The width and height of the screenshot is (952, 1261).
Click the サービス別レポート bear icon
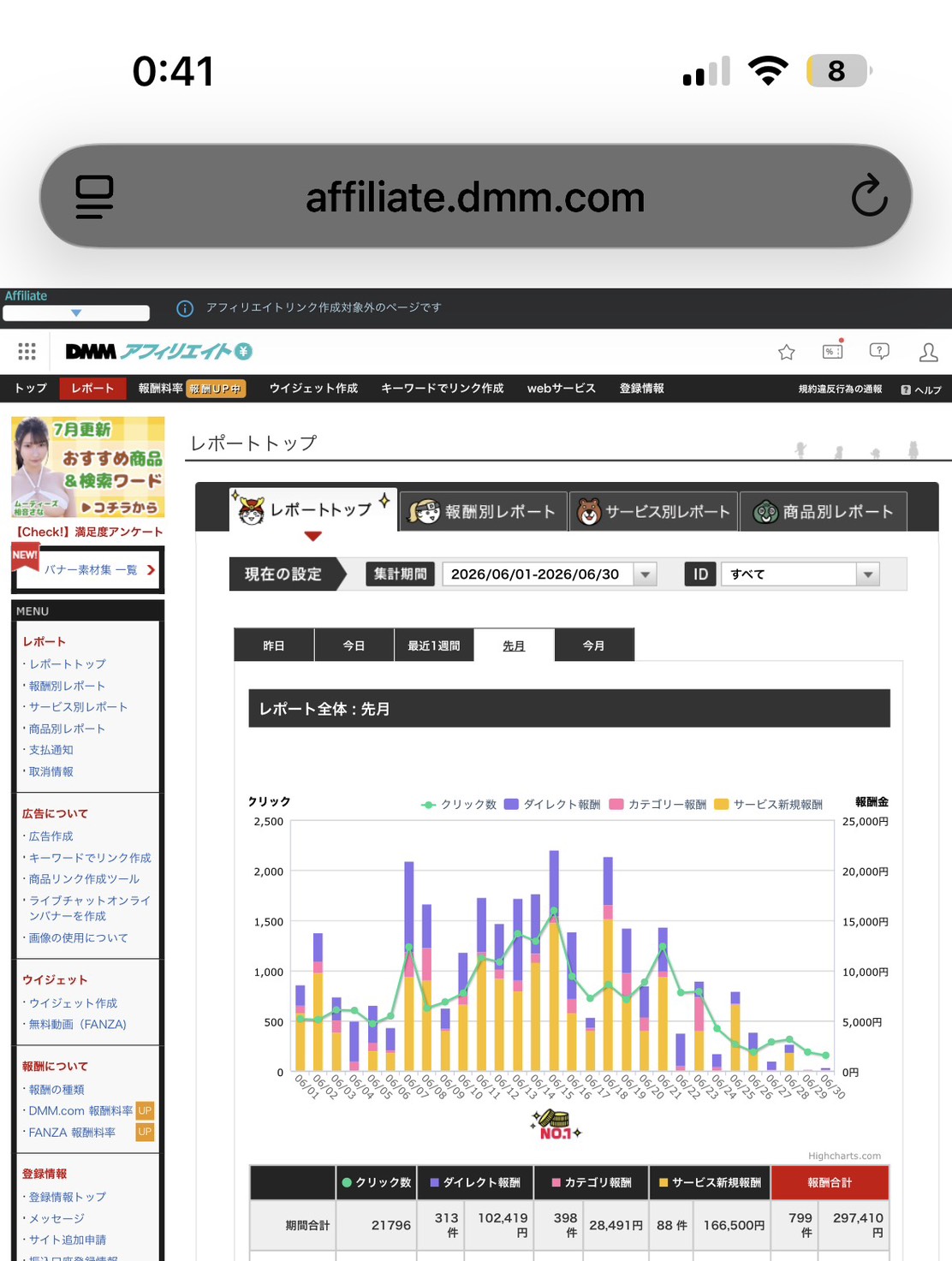coord(589,512)
